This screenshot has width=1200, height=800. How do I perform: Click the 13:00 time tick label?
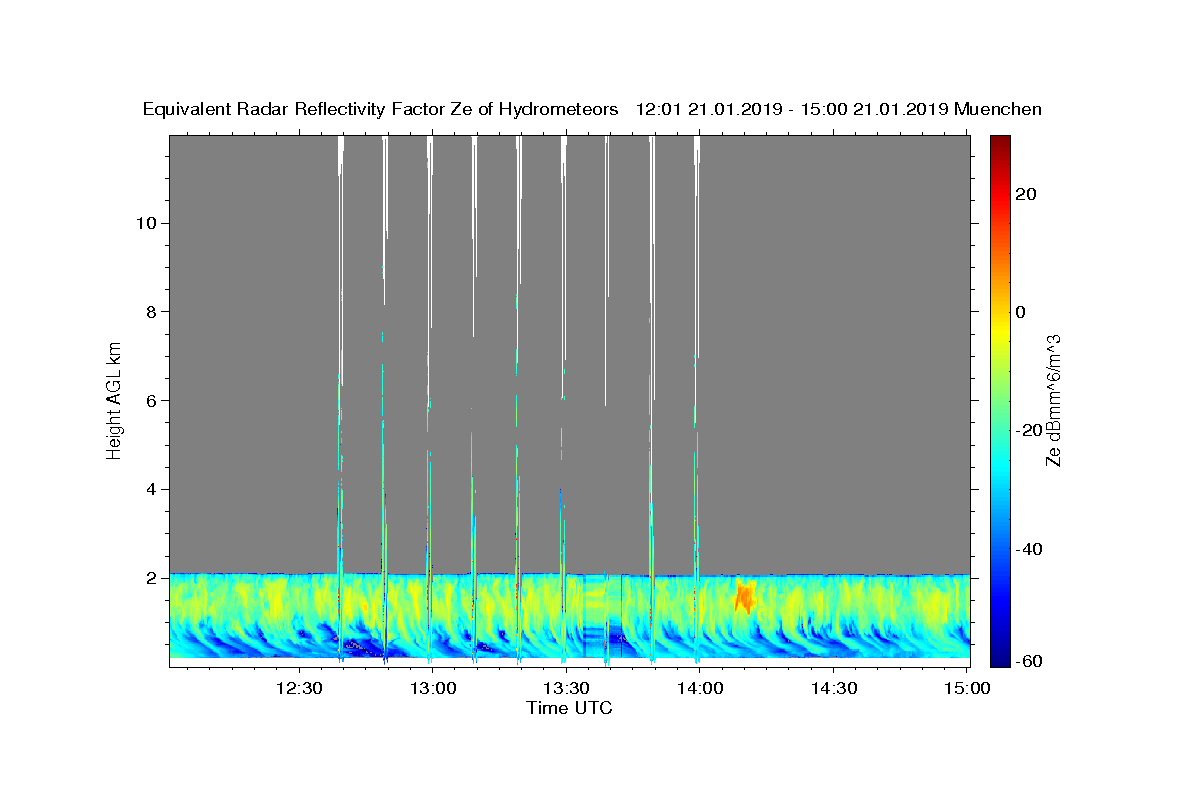(x=433, y=688)
